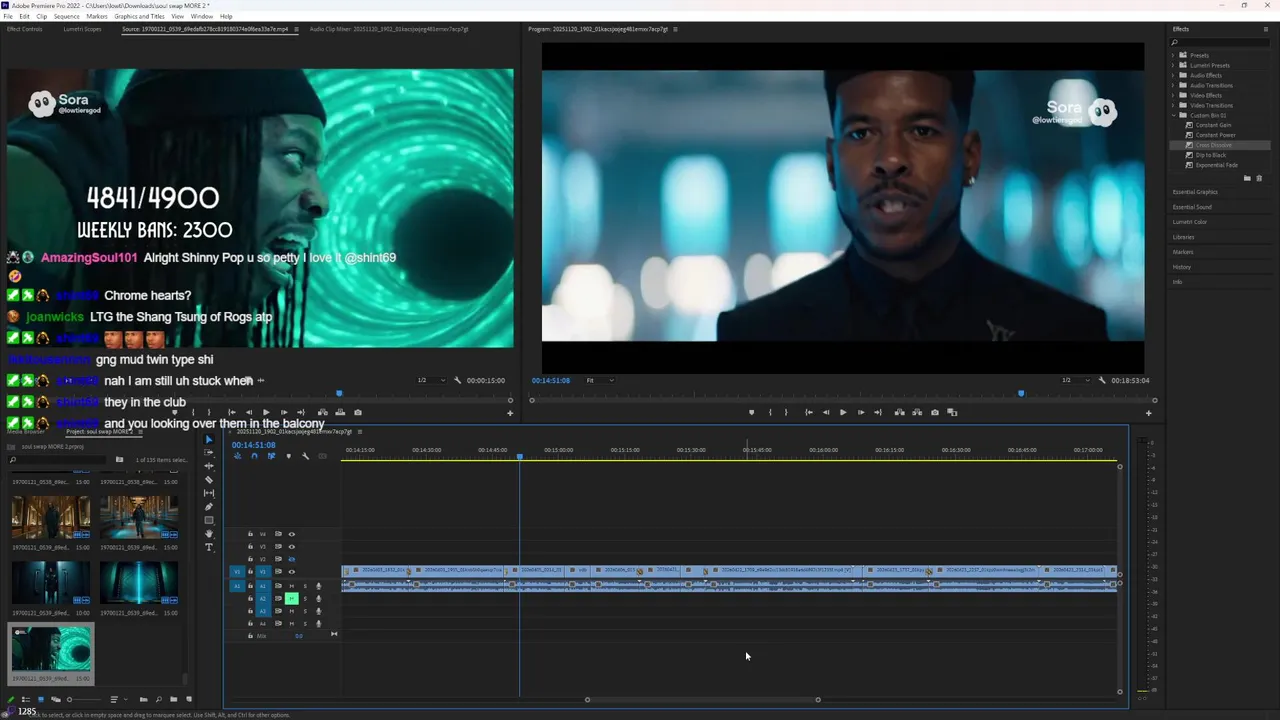
Task: Select the Type tool
Action: coord(209,547)
